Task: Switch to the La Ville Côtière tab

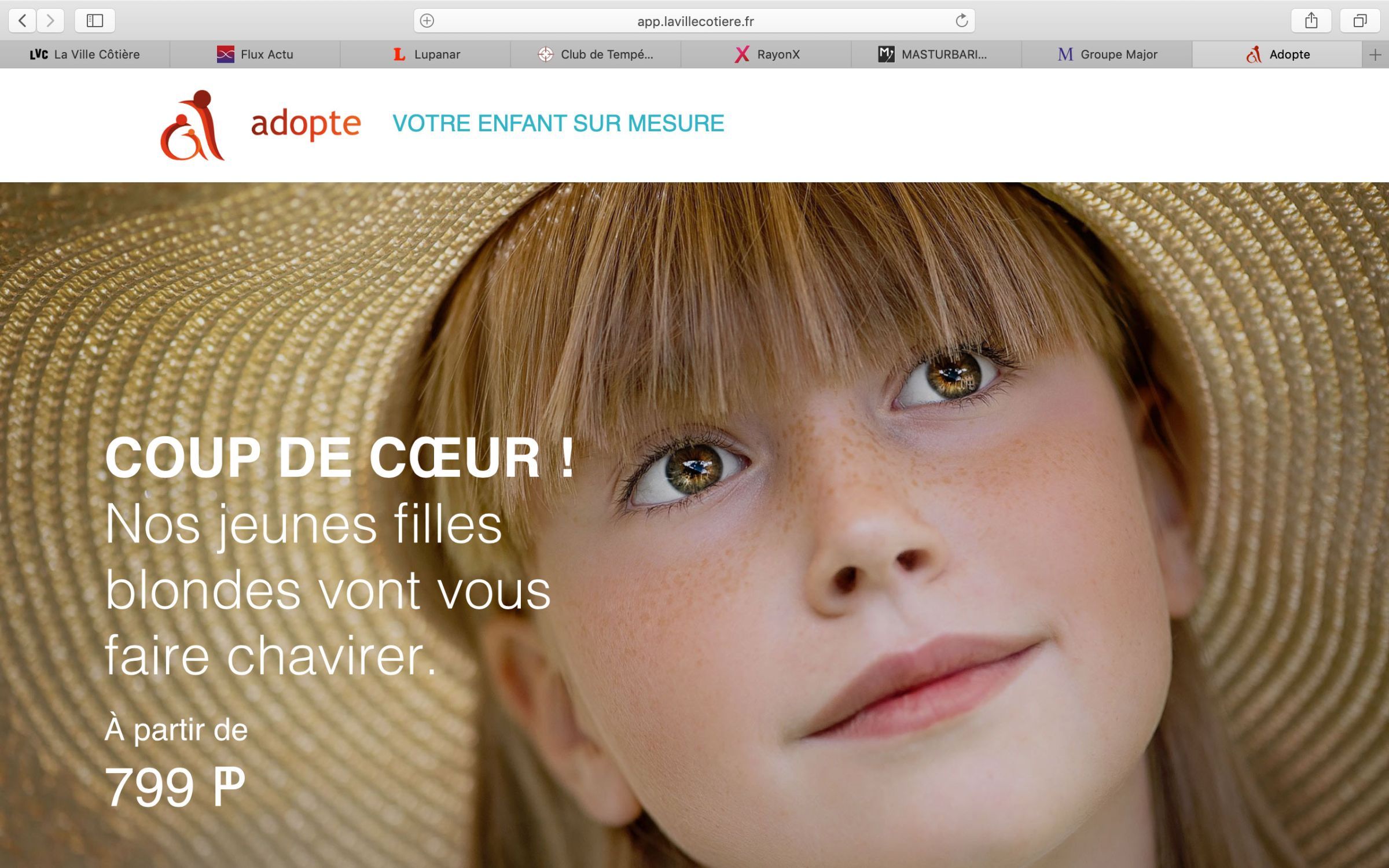Action: tap(85, 54)
